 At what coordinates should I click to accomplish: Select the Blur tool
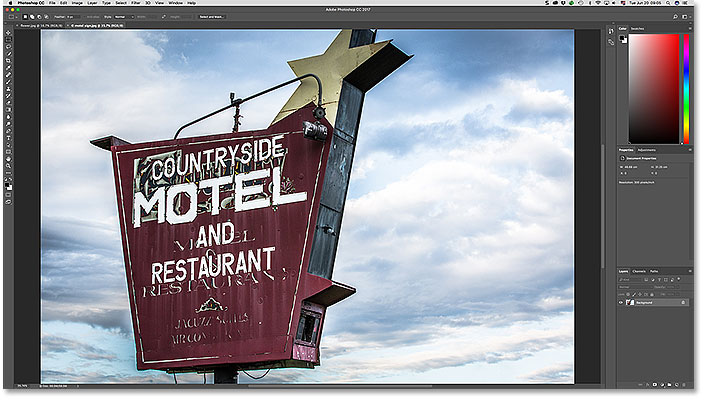[x=9, y=117]
